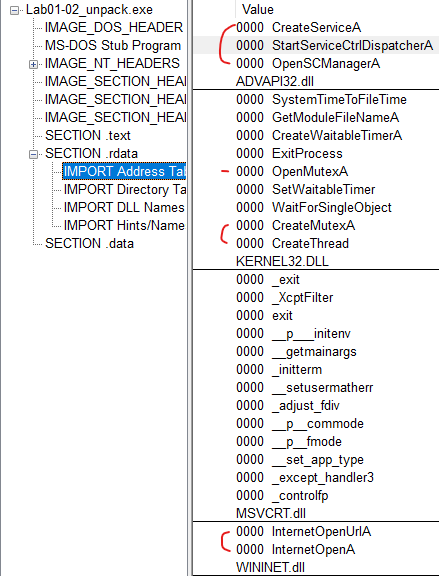Select the SystemTimeToFileTime row

tap(316, 100)
